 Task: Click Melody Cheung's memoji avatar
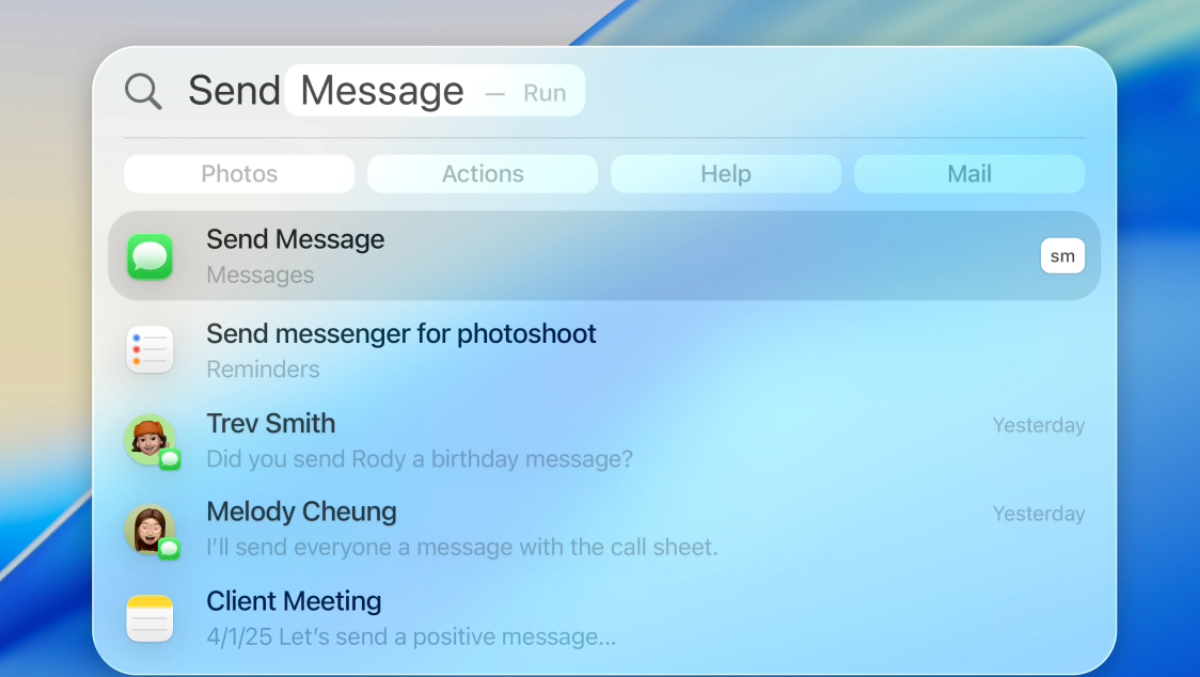tap(149, 528)
